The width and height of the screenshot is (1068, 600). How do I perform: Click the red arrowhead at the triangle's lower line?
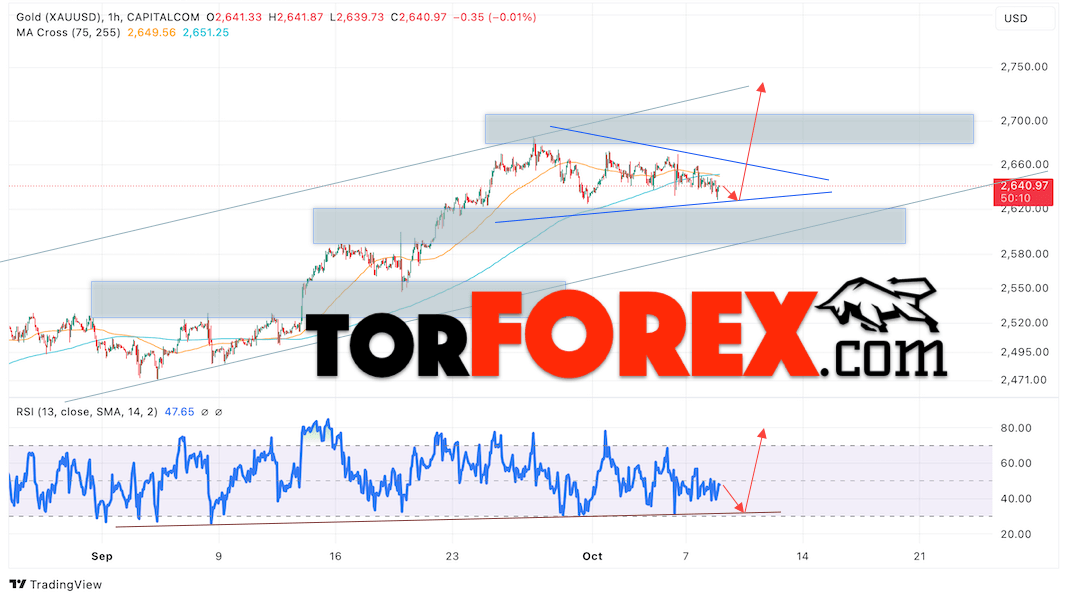(x=735, y=197)
